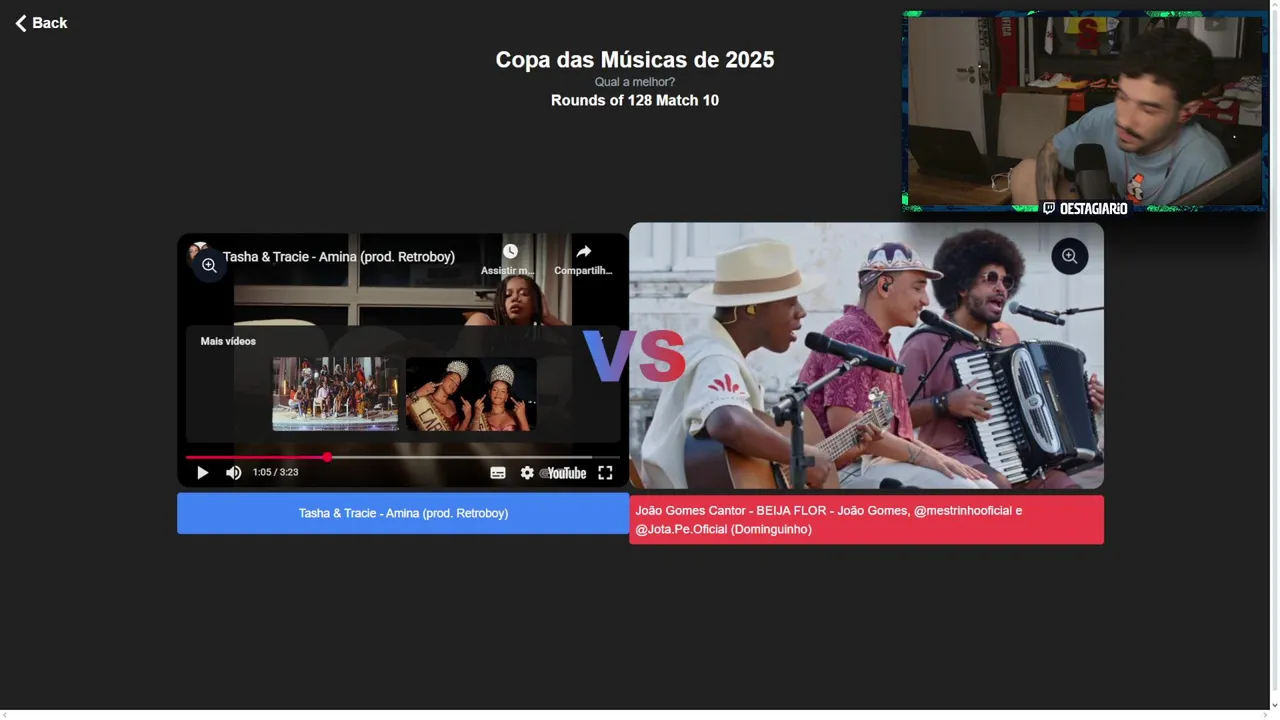Mute the YouTube player volume
Screen dimensions: 1280x720
(233, 473)
